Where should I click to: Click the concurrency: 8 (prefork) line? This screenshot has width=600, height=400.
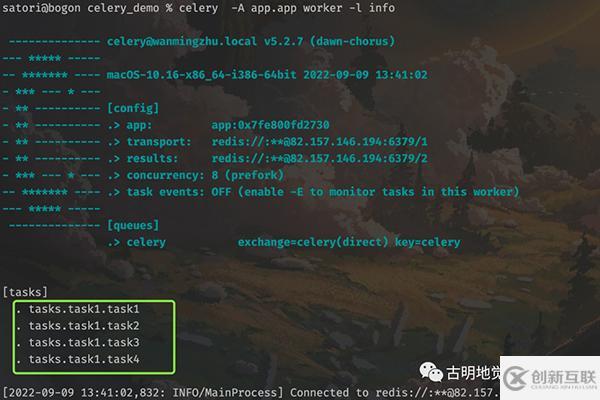tap(205, 175)
